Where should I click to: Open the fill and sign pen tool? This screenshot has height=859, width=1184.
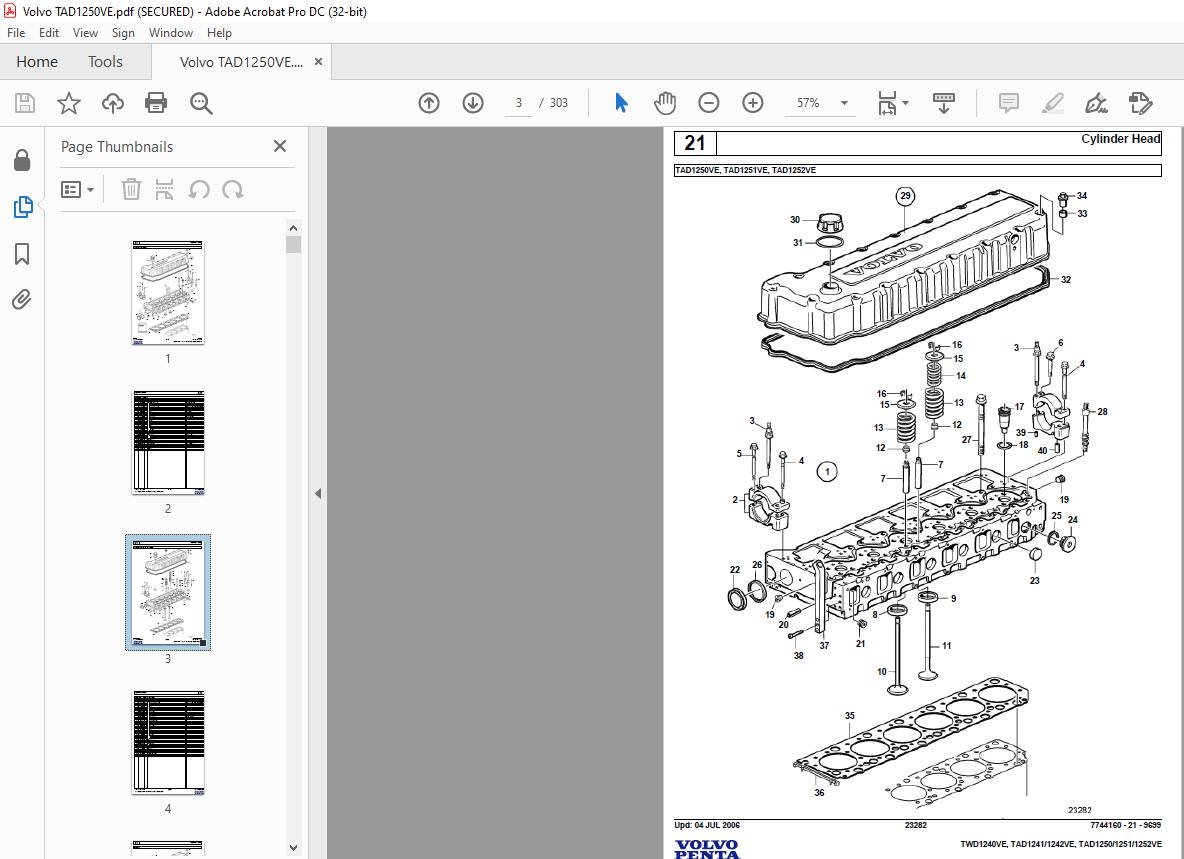1096,103
